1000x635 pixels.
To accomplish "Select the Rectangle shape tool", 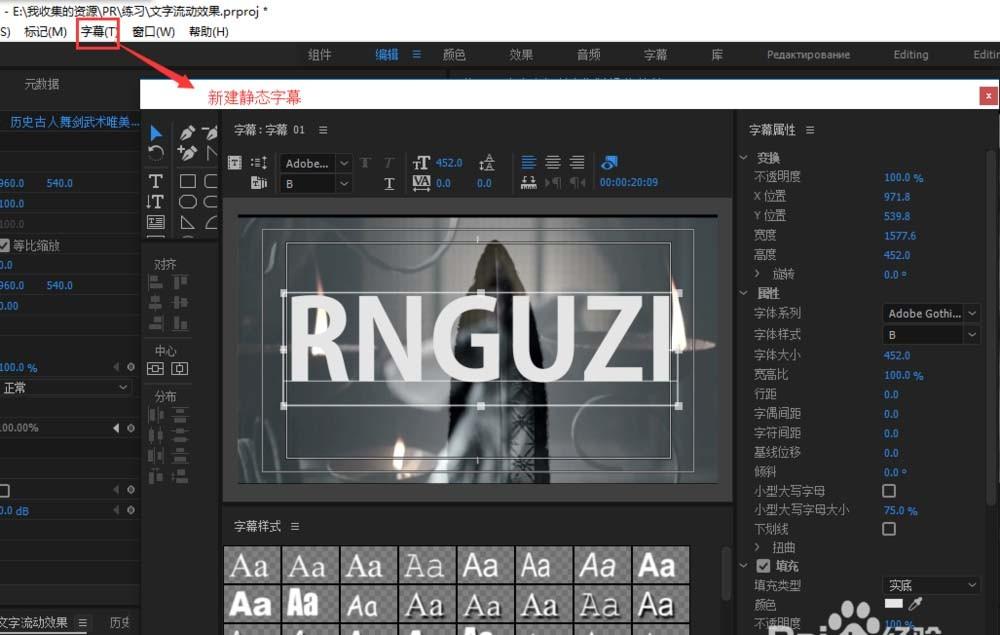I will tap(186, 180).
